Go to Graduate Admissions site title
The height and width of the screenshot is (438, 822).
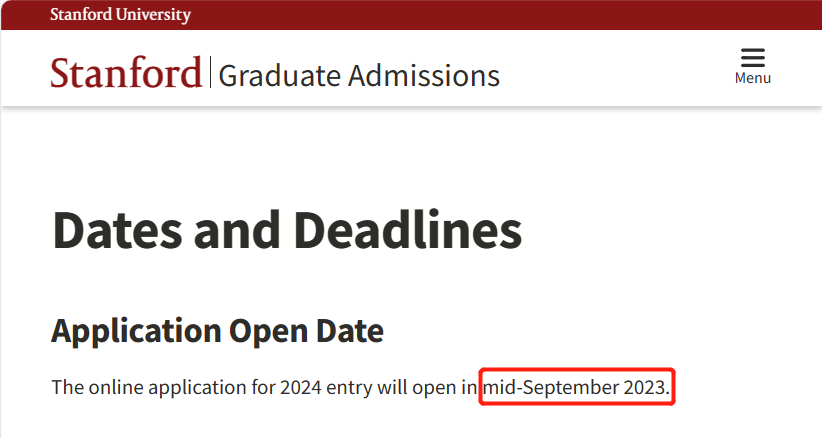[x=359, y=75]
